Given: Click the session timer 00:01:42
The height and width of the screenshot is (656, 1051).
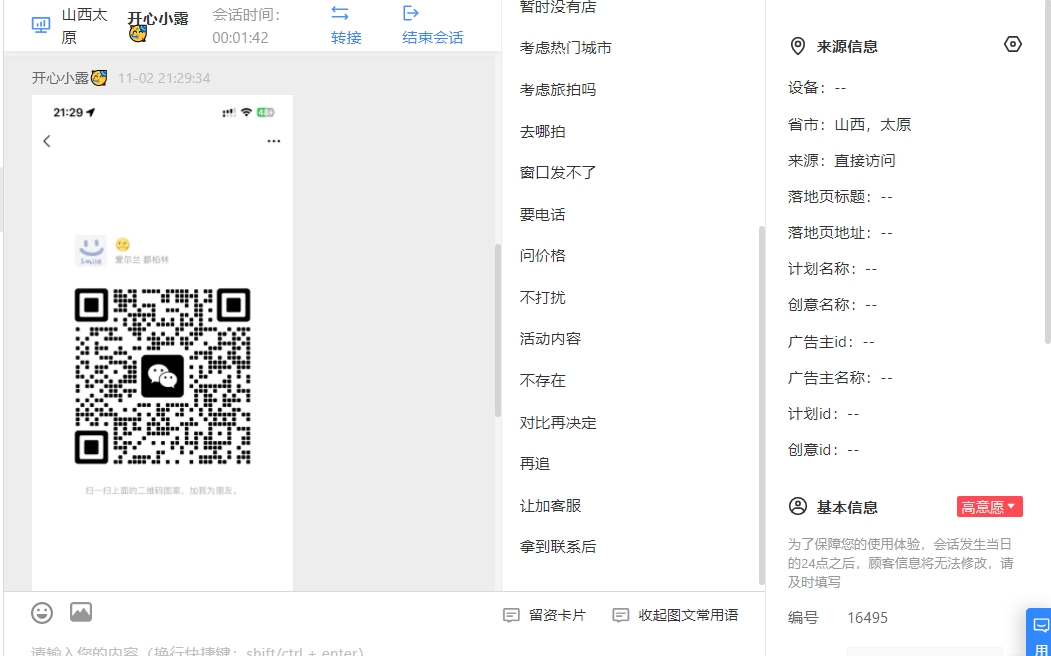Looking at the screenshot, I should [x=241, y=38].
